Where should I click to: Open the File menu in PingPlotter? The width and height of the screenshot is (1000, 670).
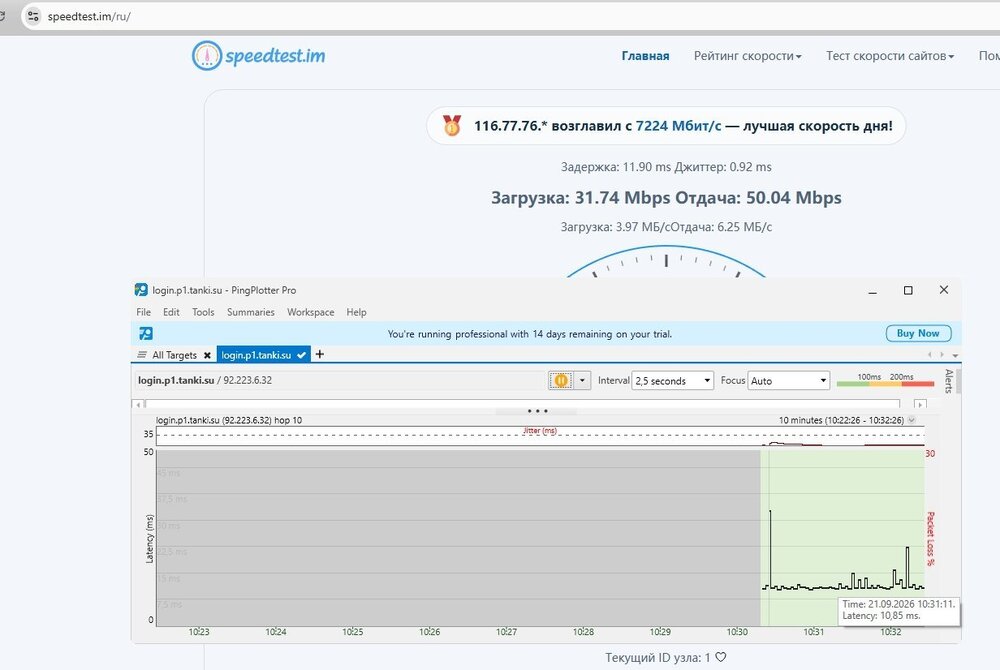(143, 312)
